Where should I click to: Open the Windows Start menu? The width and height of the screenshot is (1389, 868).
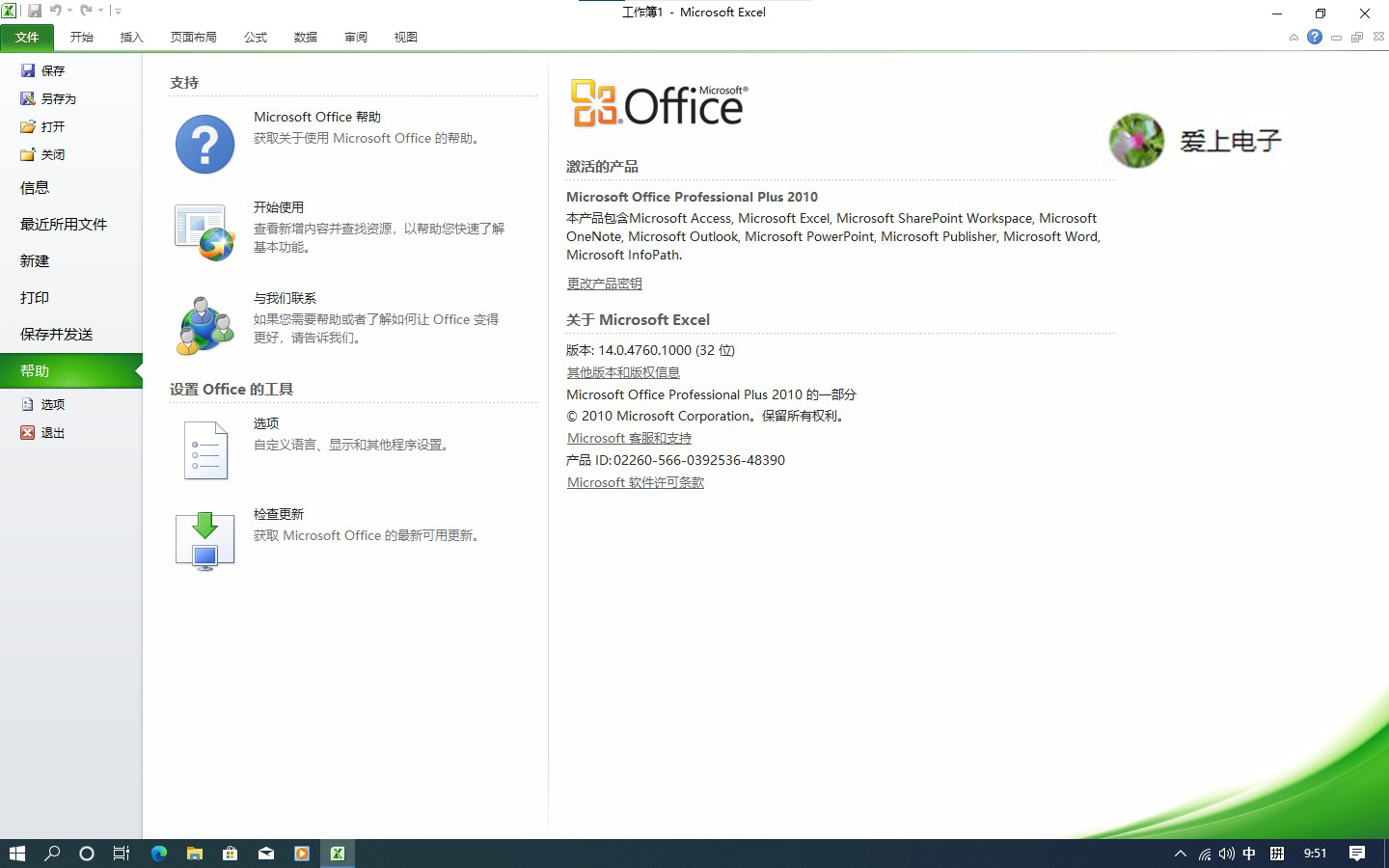coord(16,854)
